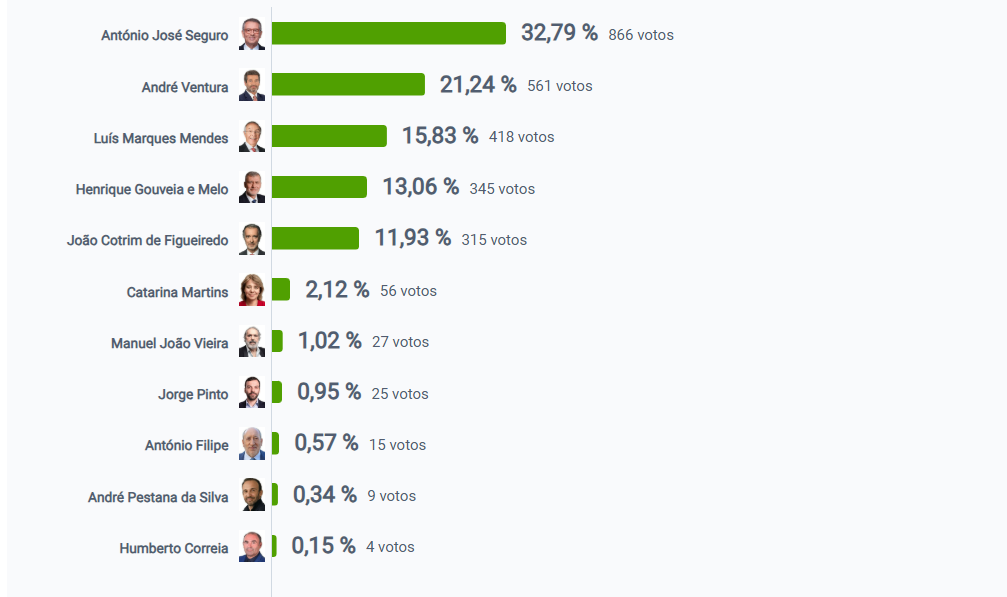The height and width of the screenshot is (597, 1007).
Task: Click Manuel João Vieira's portrait
Action: (x=252, y=342)
